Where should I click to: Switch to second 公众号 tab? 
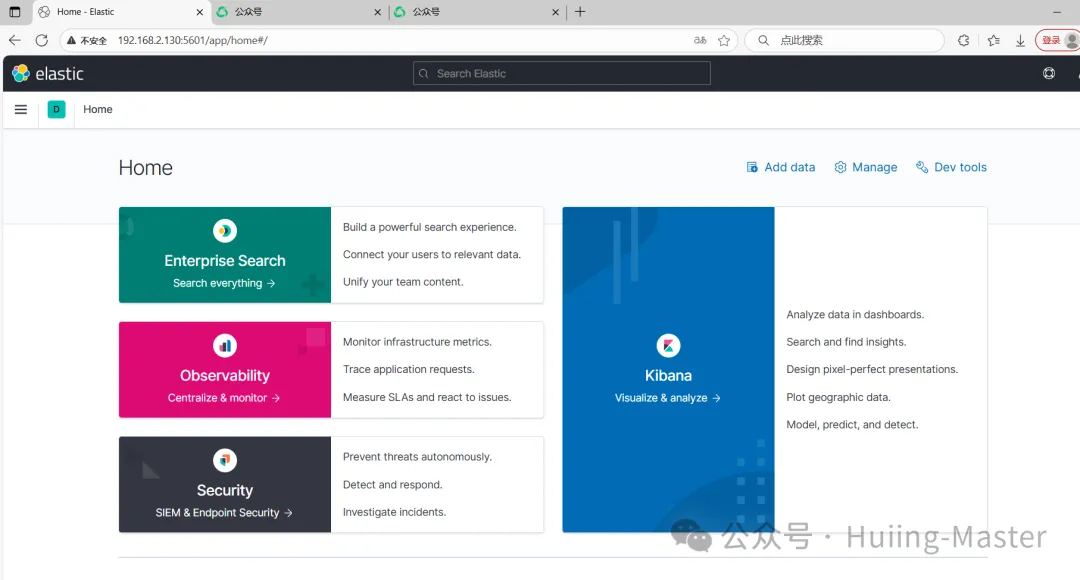(x=477, y=12)
